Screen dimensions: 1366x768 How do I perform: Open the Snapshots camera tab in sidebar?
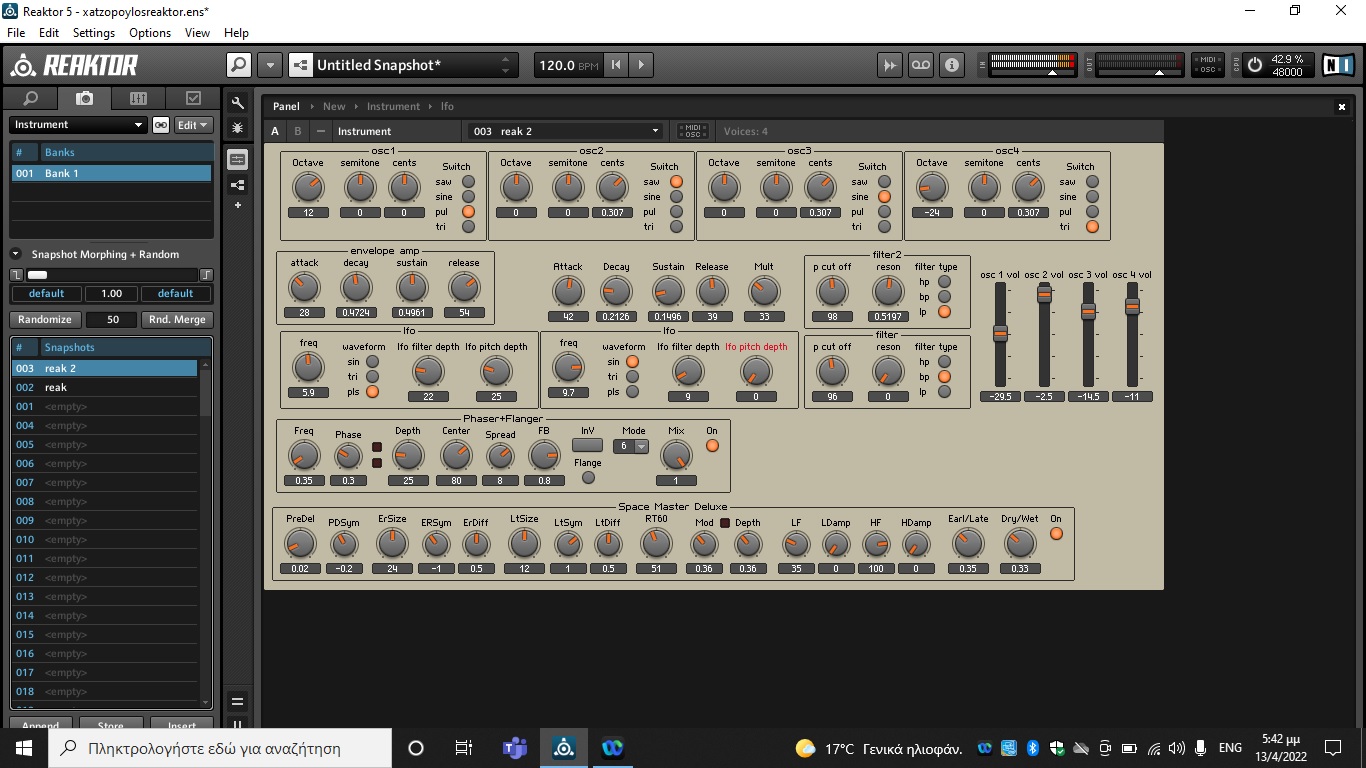tap(85, 98)
